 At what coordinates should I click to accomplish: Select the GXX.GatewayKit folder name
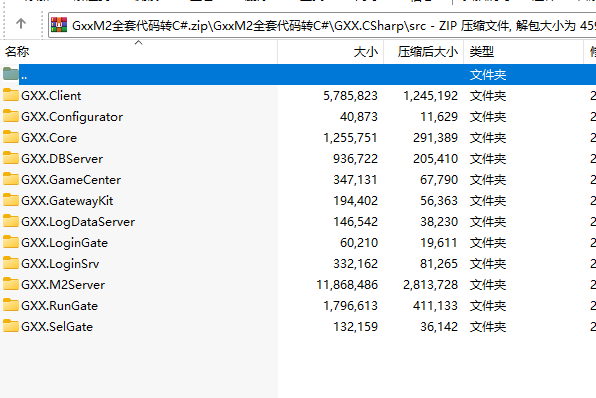click(67, 201)
